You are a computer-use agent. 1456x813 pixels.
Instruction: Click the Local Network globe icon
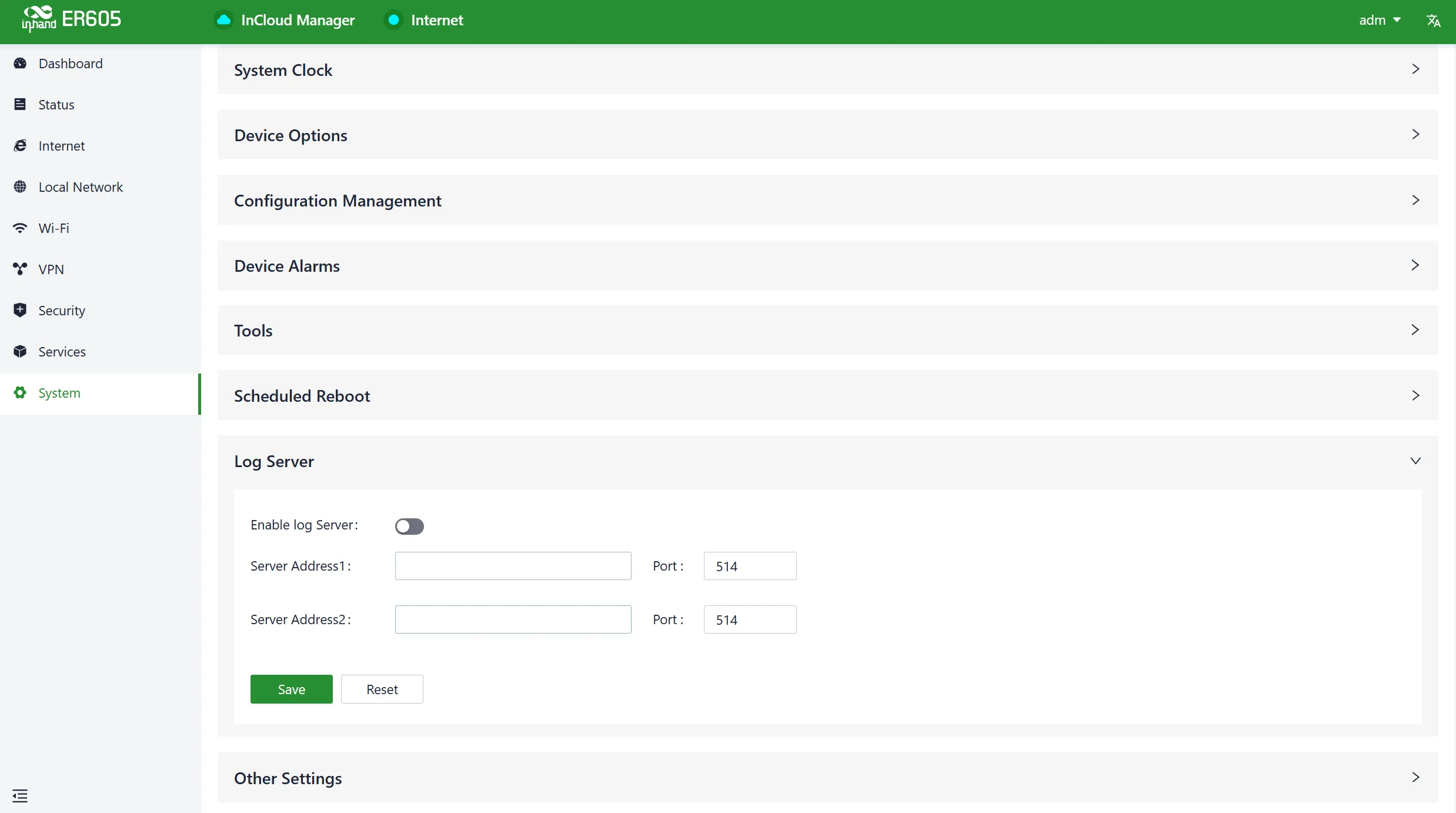pos(20,187)
